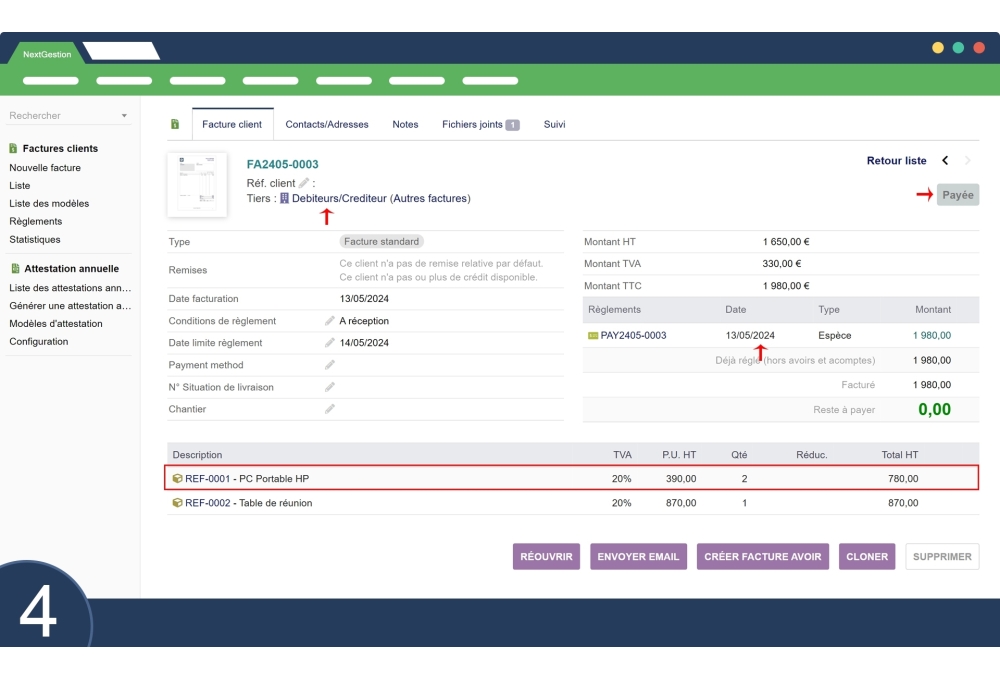Screen dimensions: 1000x679
Task: Click pencil icon for Date limite règlement
Action: click(x=330, y=343)
